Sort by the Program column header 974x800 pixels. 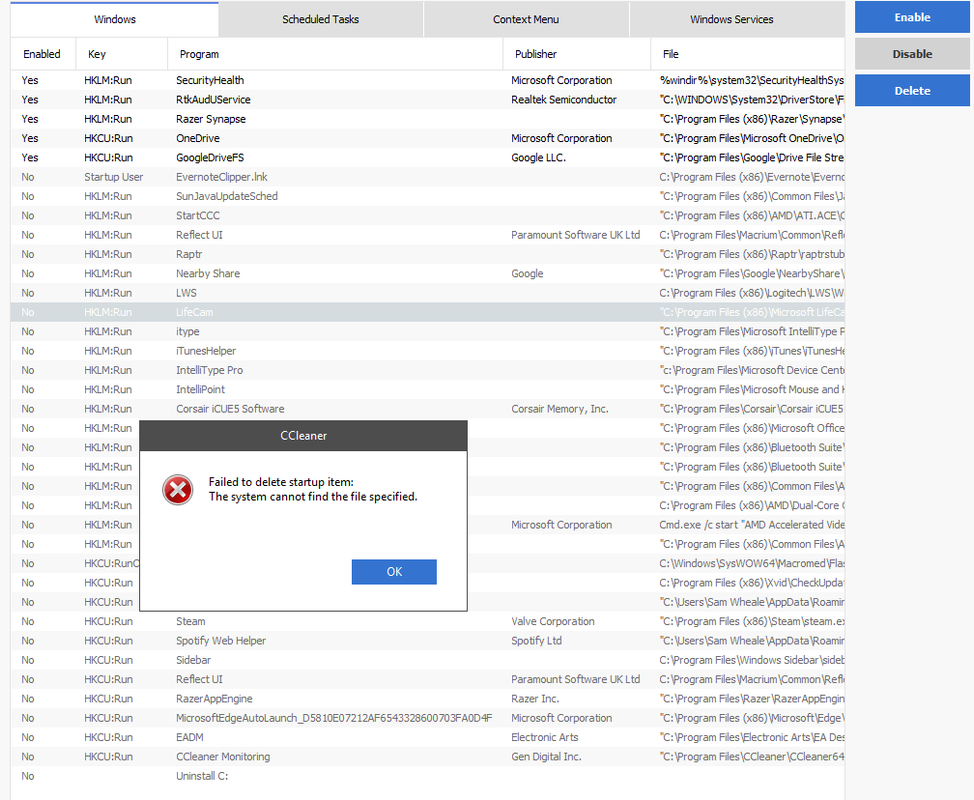pos(335,54)
